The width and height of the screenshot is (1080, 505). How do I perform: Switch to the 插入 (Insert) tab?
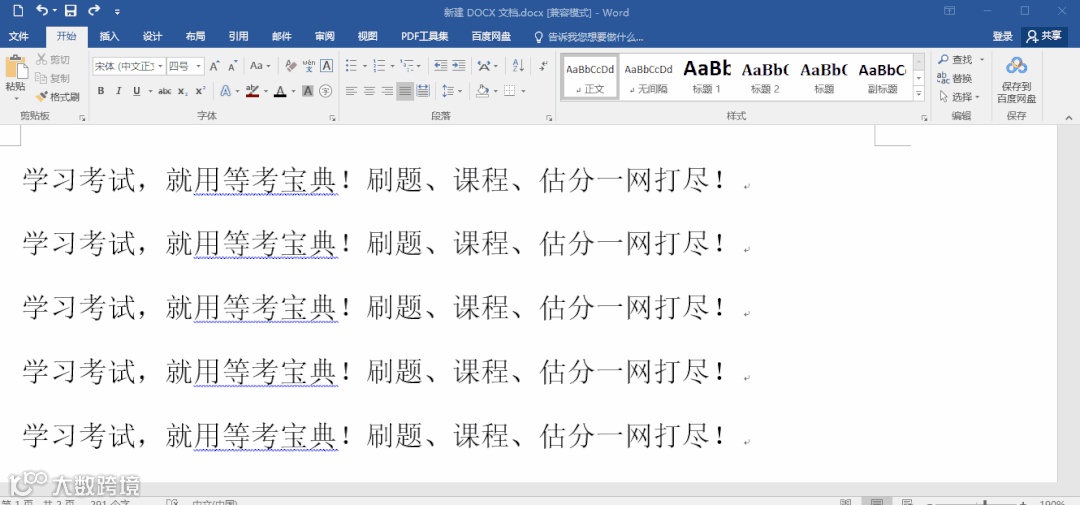click(110, 37)
